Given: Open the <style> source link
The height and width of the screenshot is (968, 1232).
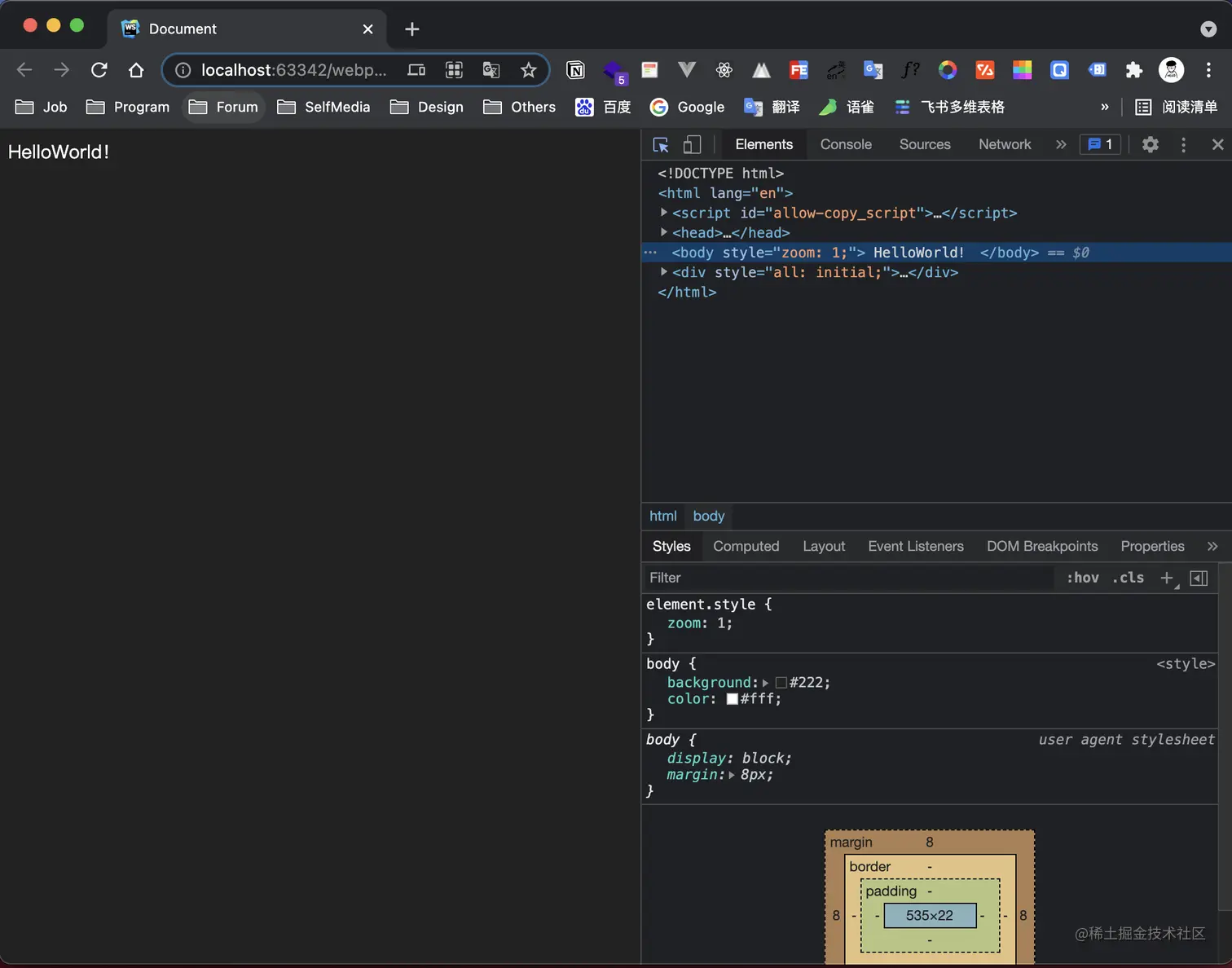Looking at the screenshot, I should (1186, 664).
